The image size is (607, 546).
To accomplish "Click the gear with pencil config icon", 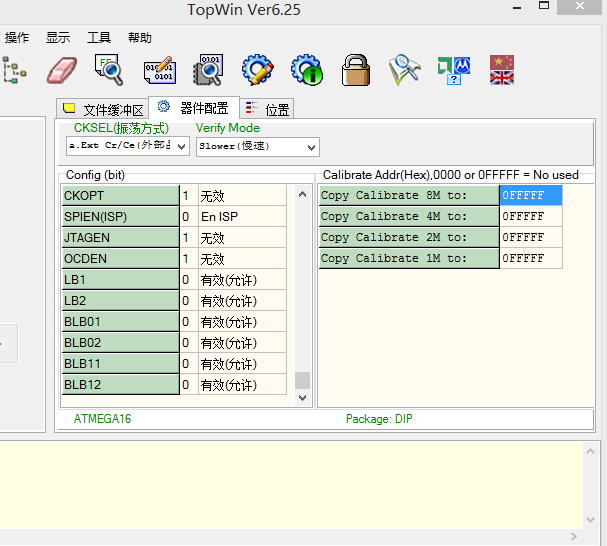I will [258, 69].
